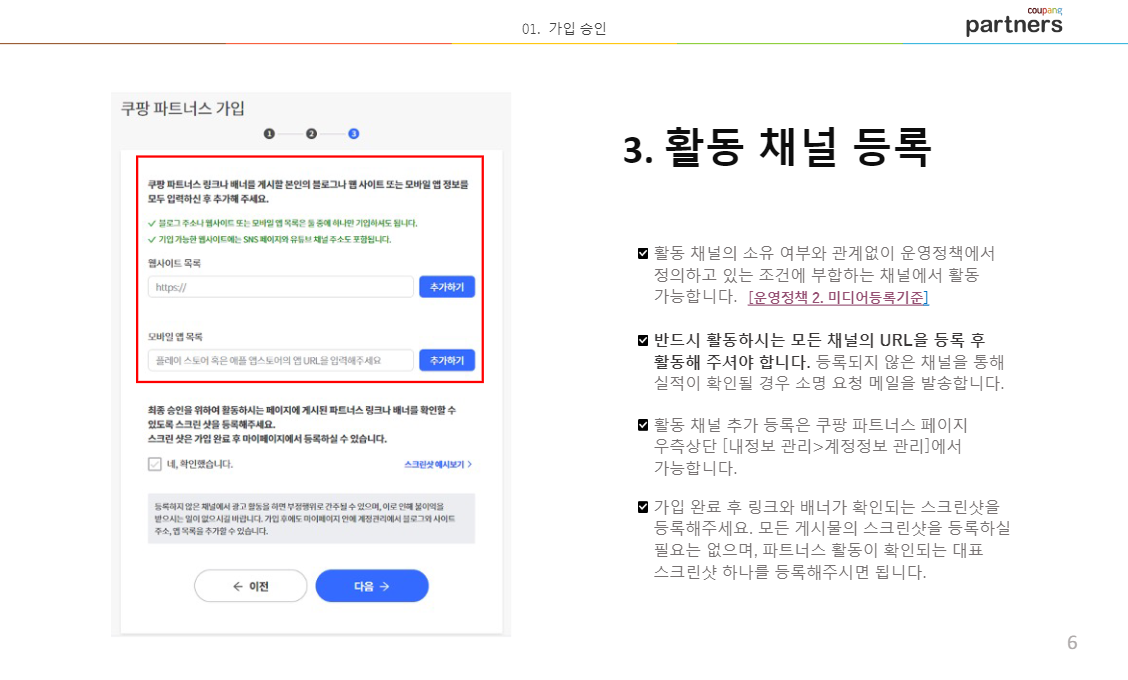Image resolution: width=1128 pixels, height=680 pixels.
Task: Click the forward arrow inside the 다음 button
Action: pos(384,586)
